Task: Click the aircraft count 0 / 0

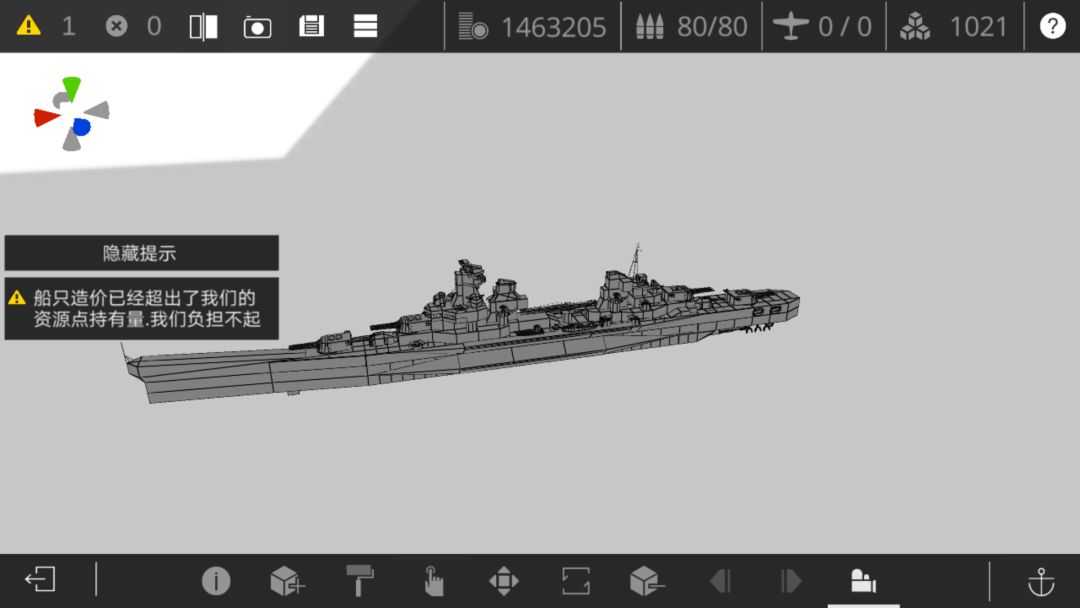Action: tap(844, 27)
